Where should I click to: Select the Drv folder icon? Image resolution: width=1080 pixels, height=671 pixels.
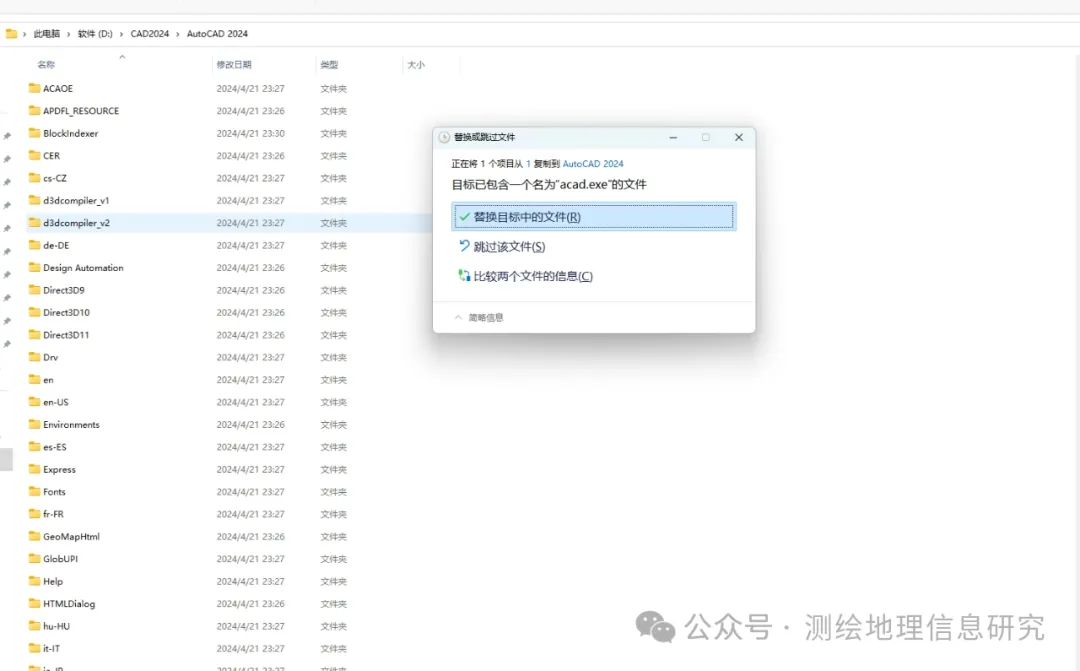pos(34,357)
